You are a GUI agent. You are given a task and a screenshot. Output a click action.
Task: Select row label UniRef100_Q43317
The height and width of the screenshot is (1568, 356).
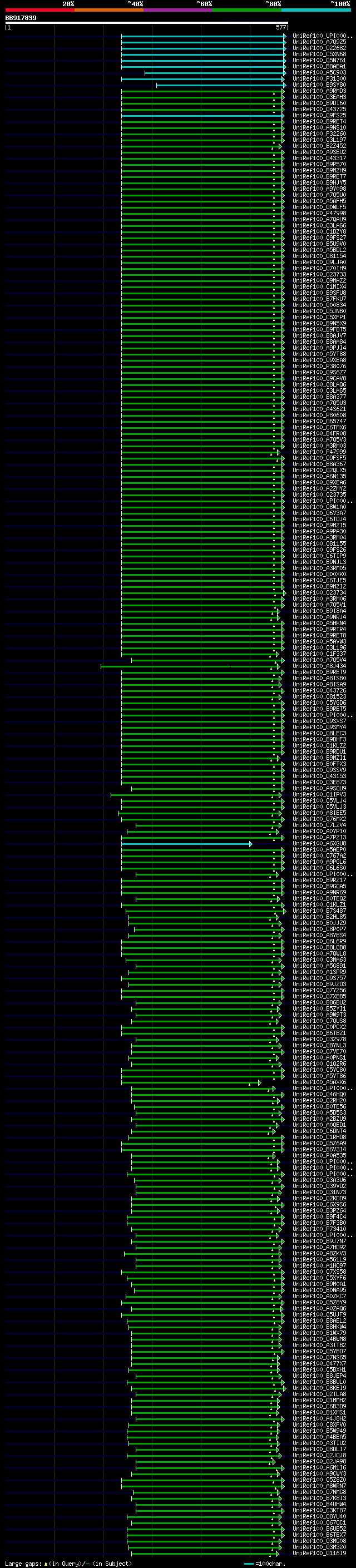click(319, 159)
